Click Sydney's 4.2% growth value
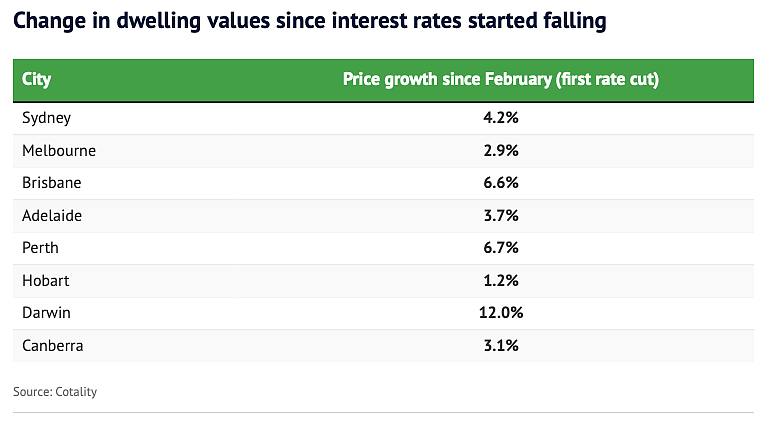The width and height of the screenshot is (769, 425). 501,118
